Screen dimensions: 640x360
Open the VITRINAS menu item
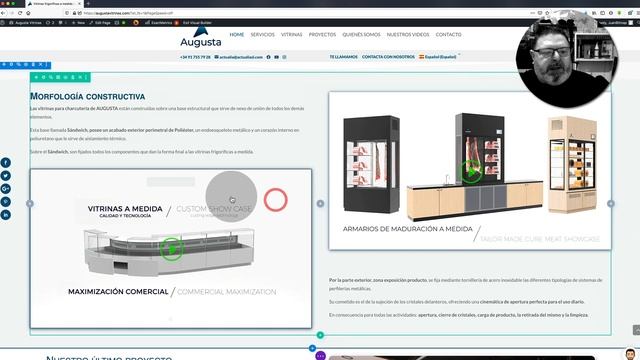[291, 35]
